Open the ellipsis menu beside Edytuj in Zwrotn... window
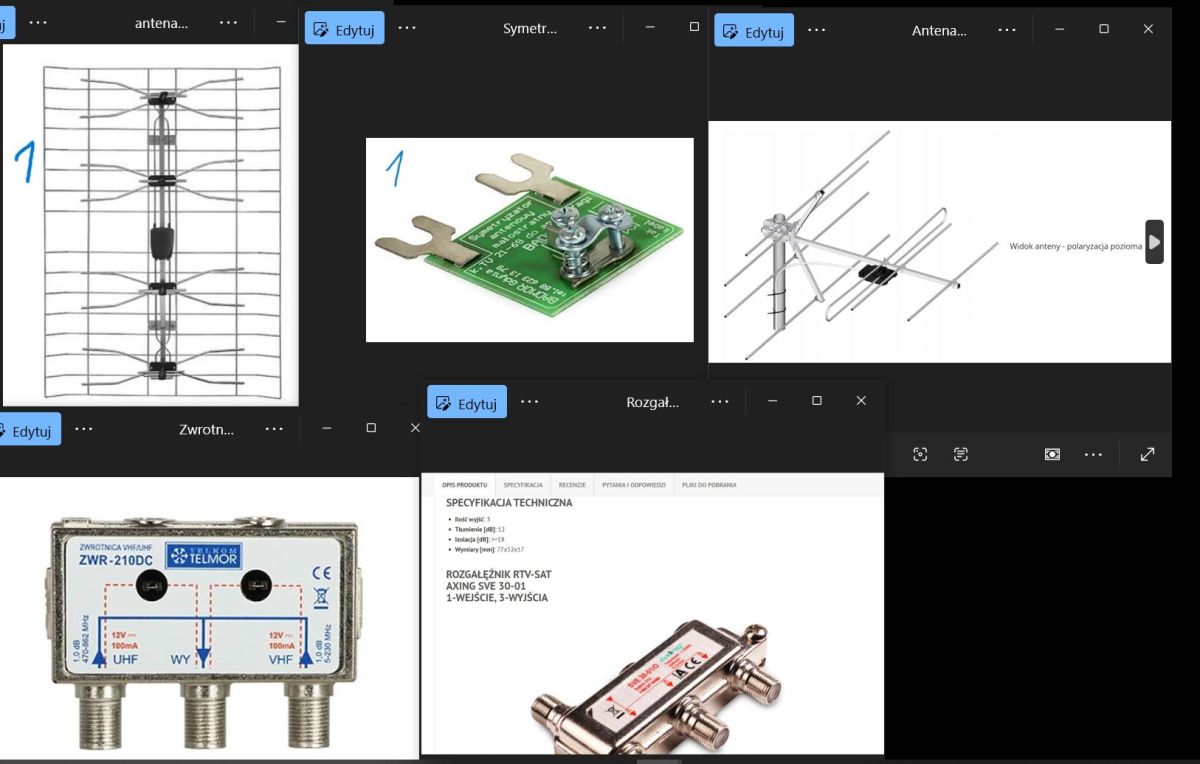The height and width of the screenshot is (764, 1200). 84,429
